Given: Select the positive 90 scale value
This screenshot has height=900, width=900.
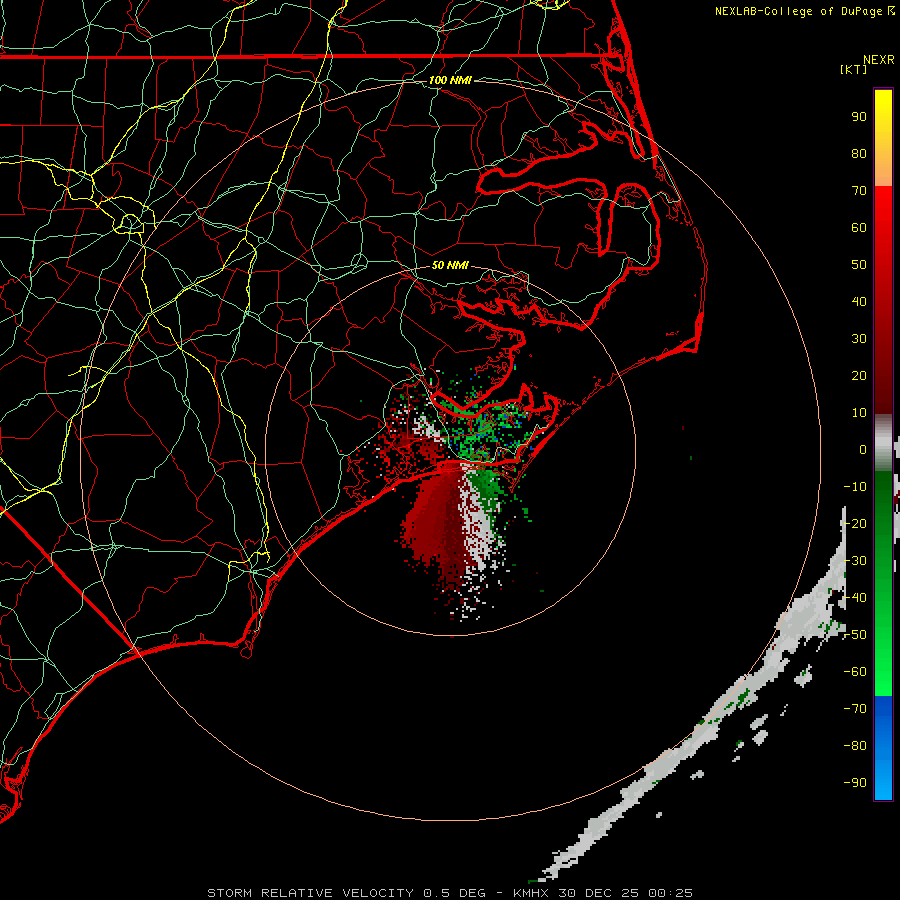Looking at the screenshot, I should point(859,117).
